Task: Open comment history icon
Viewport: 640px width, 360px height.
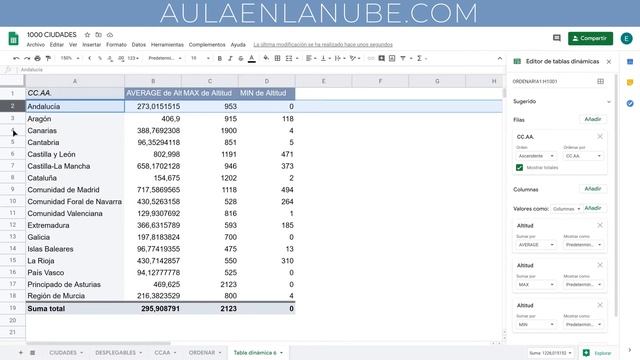Action: [557, 38]
